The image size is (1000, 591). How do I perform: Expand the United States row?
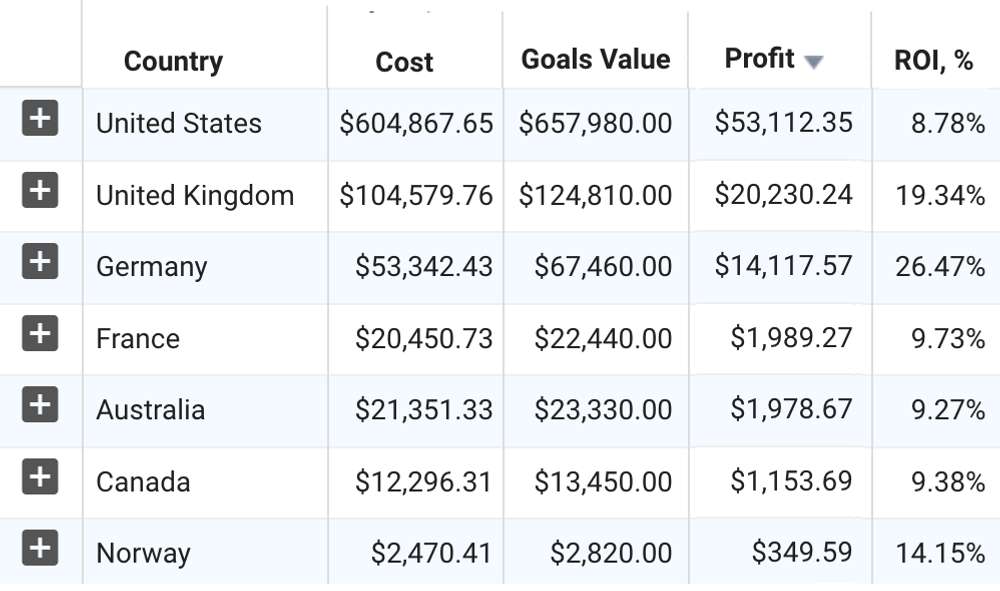click(40, 119)
